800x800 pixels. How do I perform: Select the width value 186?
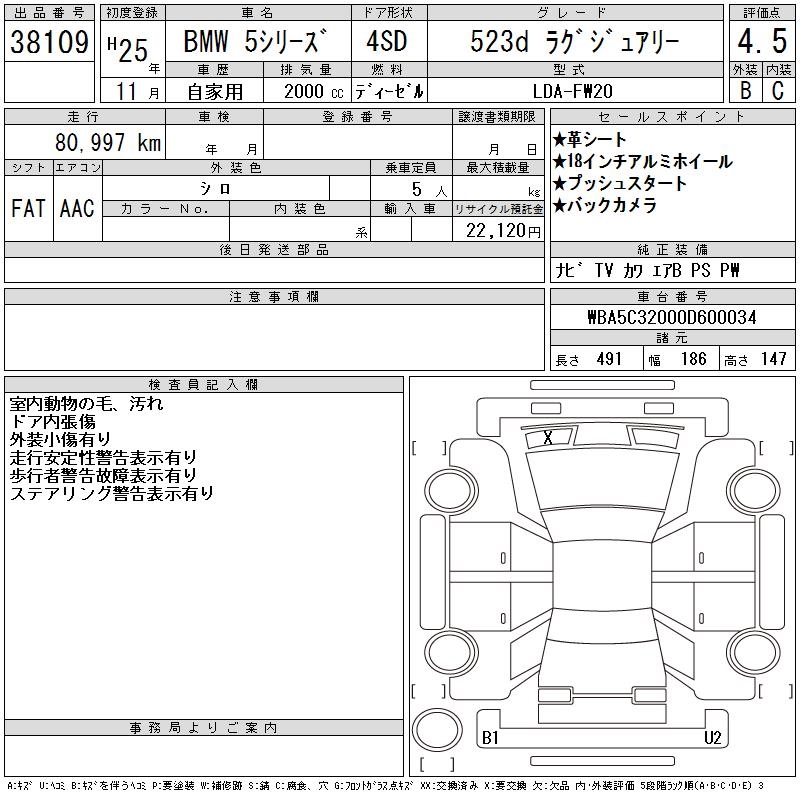click(x=694, y=359)
